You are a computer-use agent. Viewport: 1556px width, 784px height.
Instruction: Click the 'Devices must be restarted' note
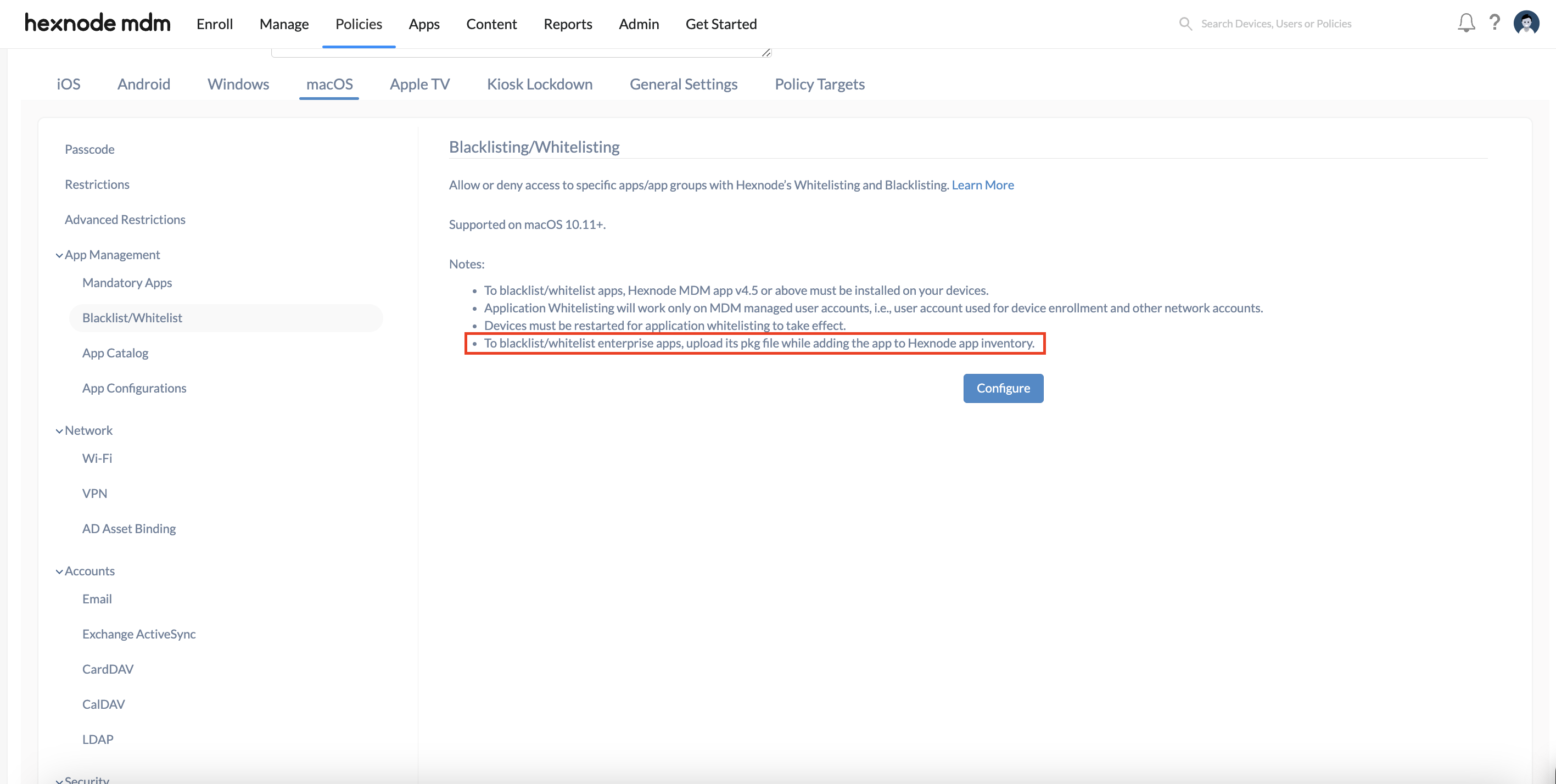[664, 326]
